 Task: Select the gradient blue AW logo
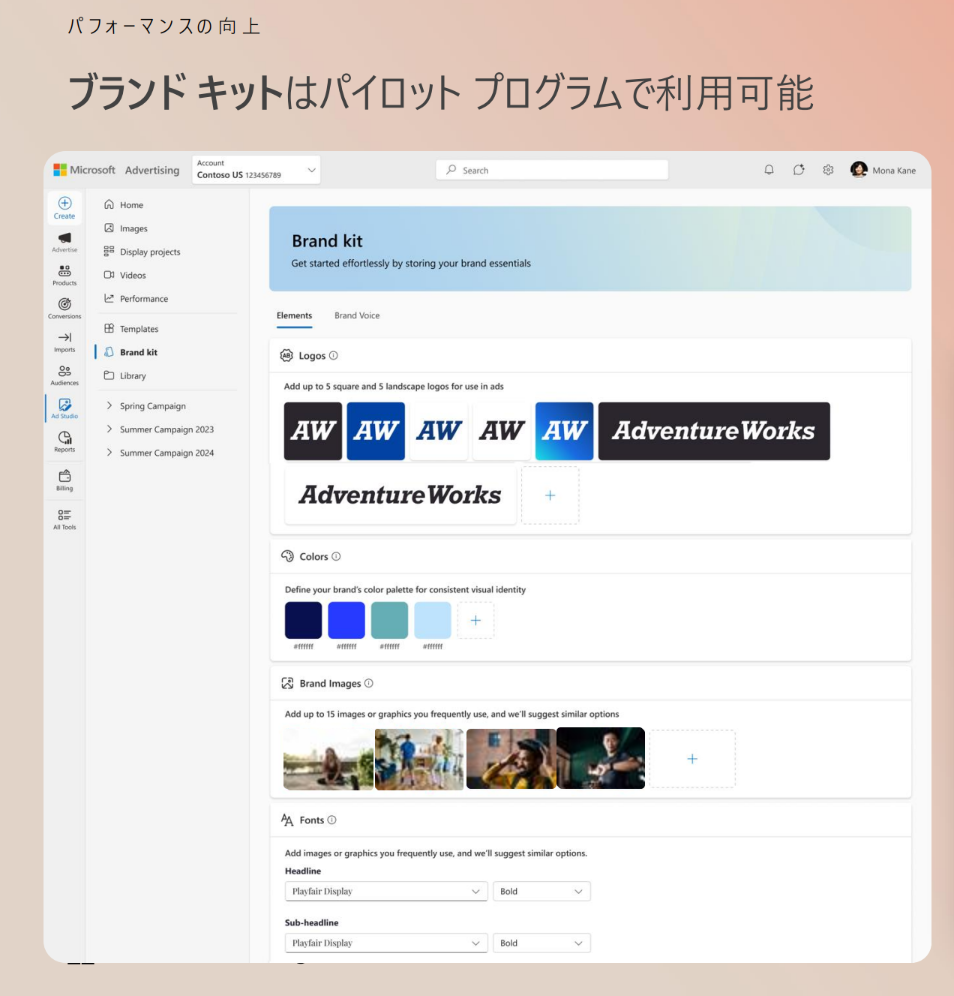point(565,431)
